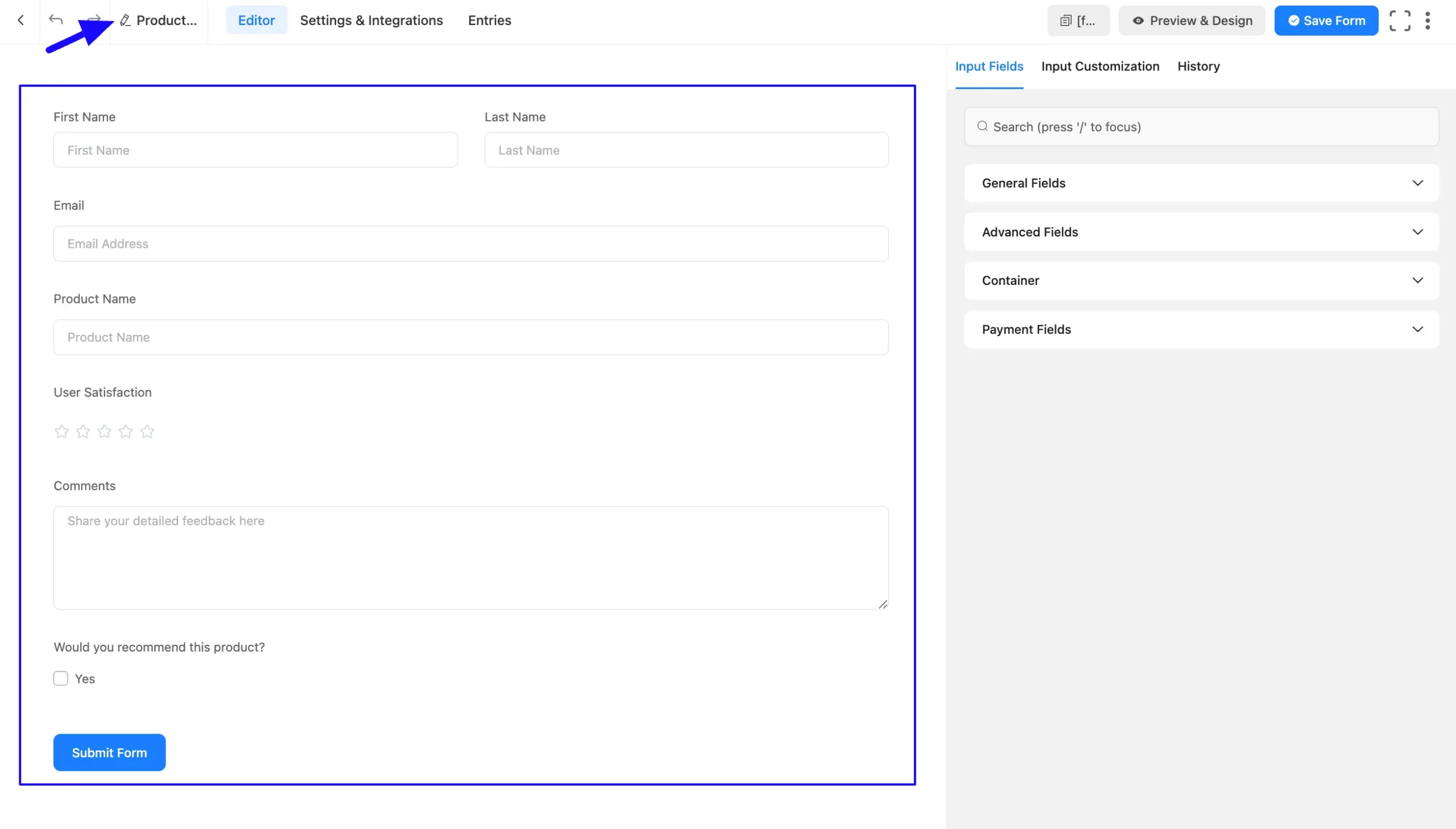Select the third satisfaction star
Screen dimensions: 1456x829
click(x=104, y=432)
